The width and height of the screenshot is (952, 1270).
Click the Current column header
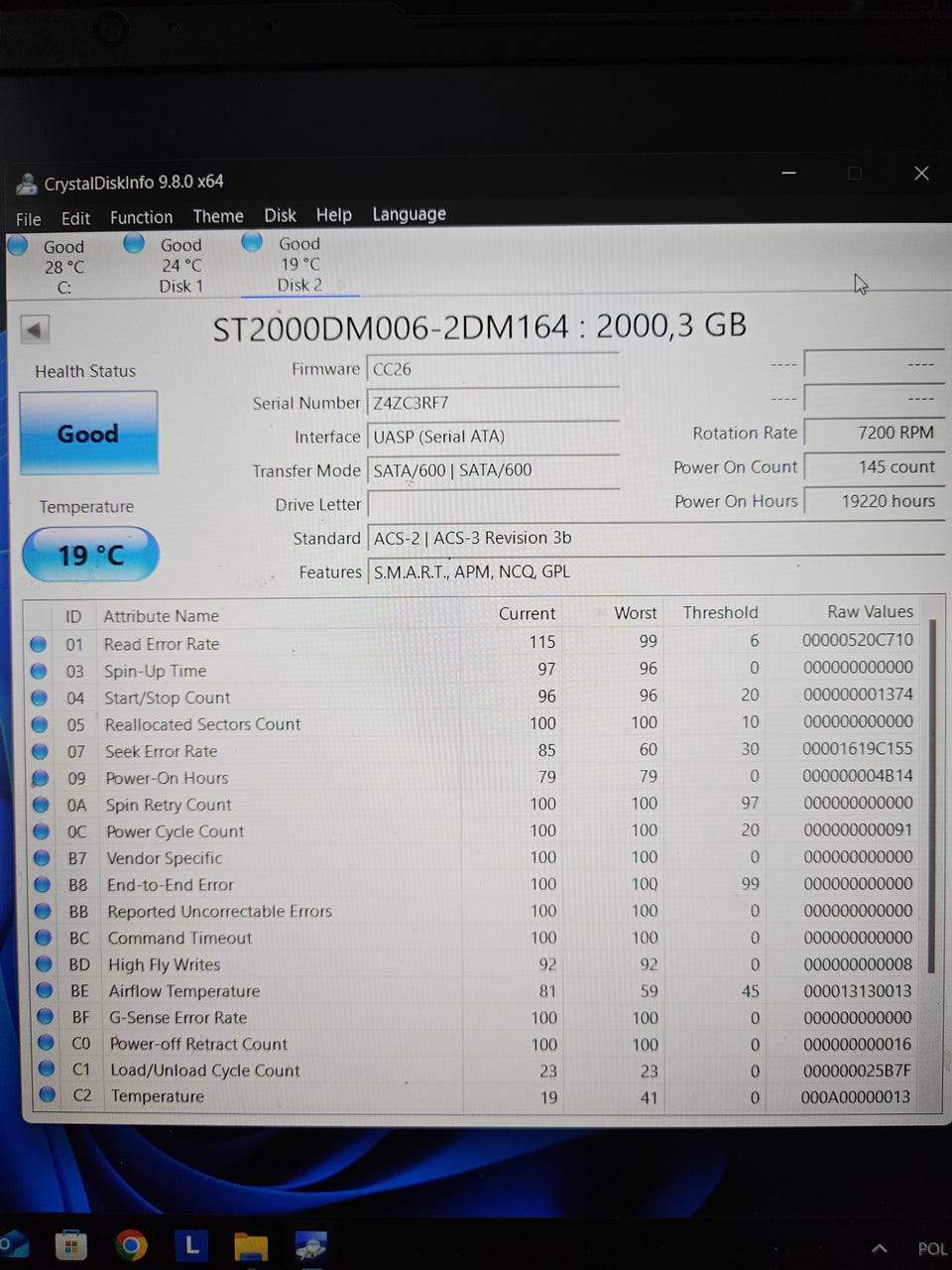pos(527,614)
